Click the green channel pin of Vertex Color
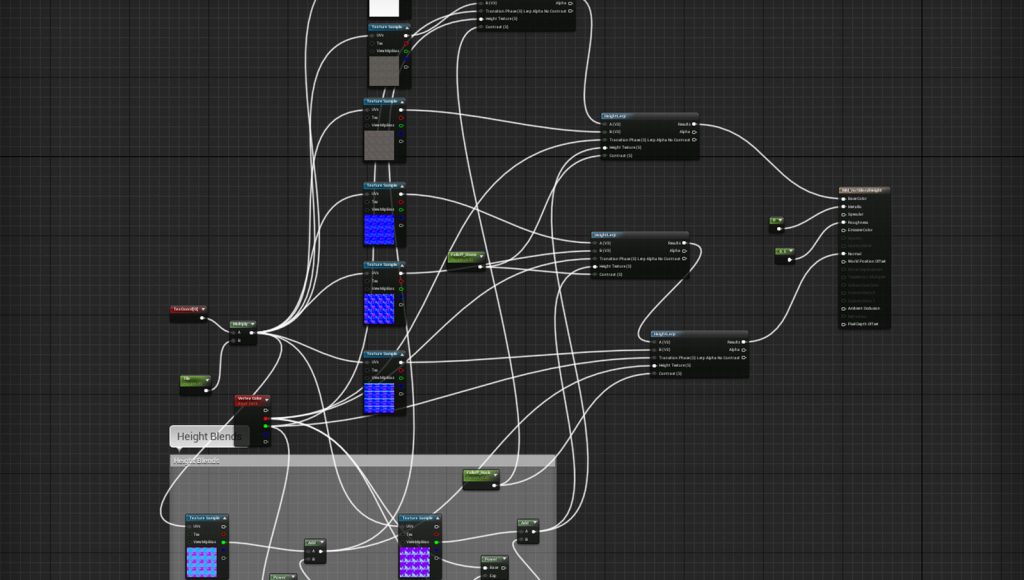 point(266,426)
